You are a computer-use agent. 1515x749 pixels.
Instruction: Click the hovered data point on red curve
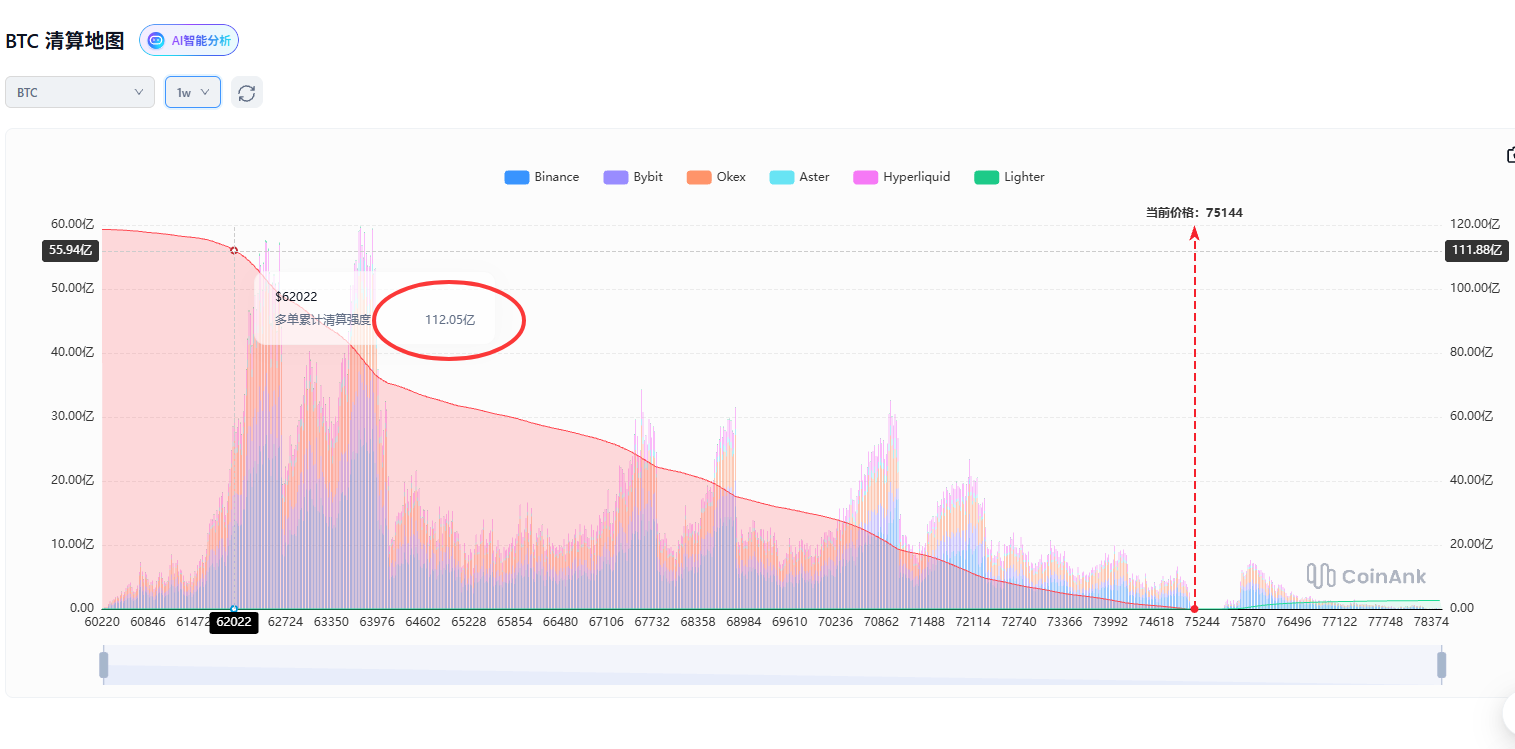pyautogui.click(x=234, y=250)
